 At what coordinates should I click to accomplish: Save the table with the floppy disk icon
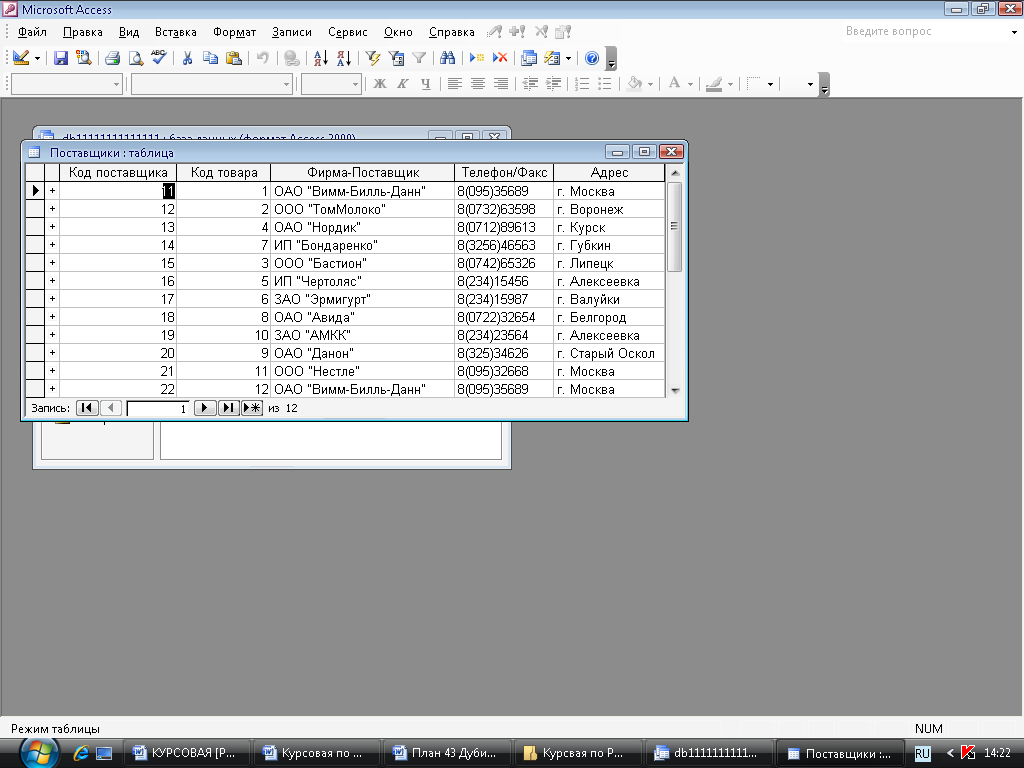click(x=61, y=58)
